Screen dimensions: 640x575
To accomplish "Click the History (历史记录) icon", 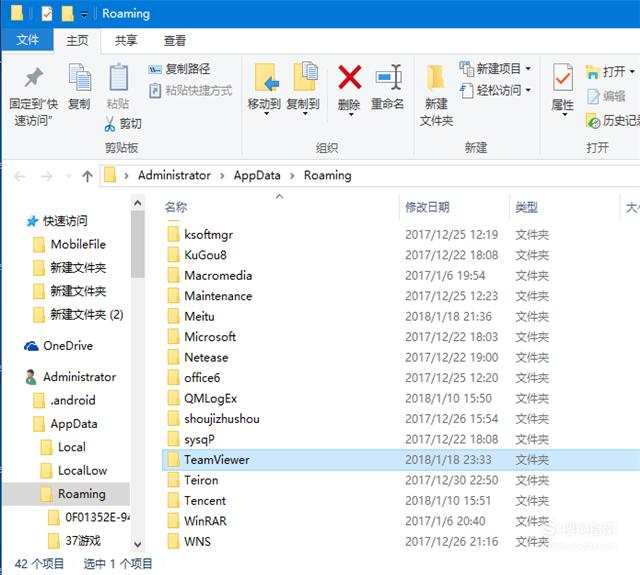I will [x=593, y=120].
